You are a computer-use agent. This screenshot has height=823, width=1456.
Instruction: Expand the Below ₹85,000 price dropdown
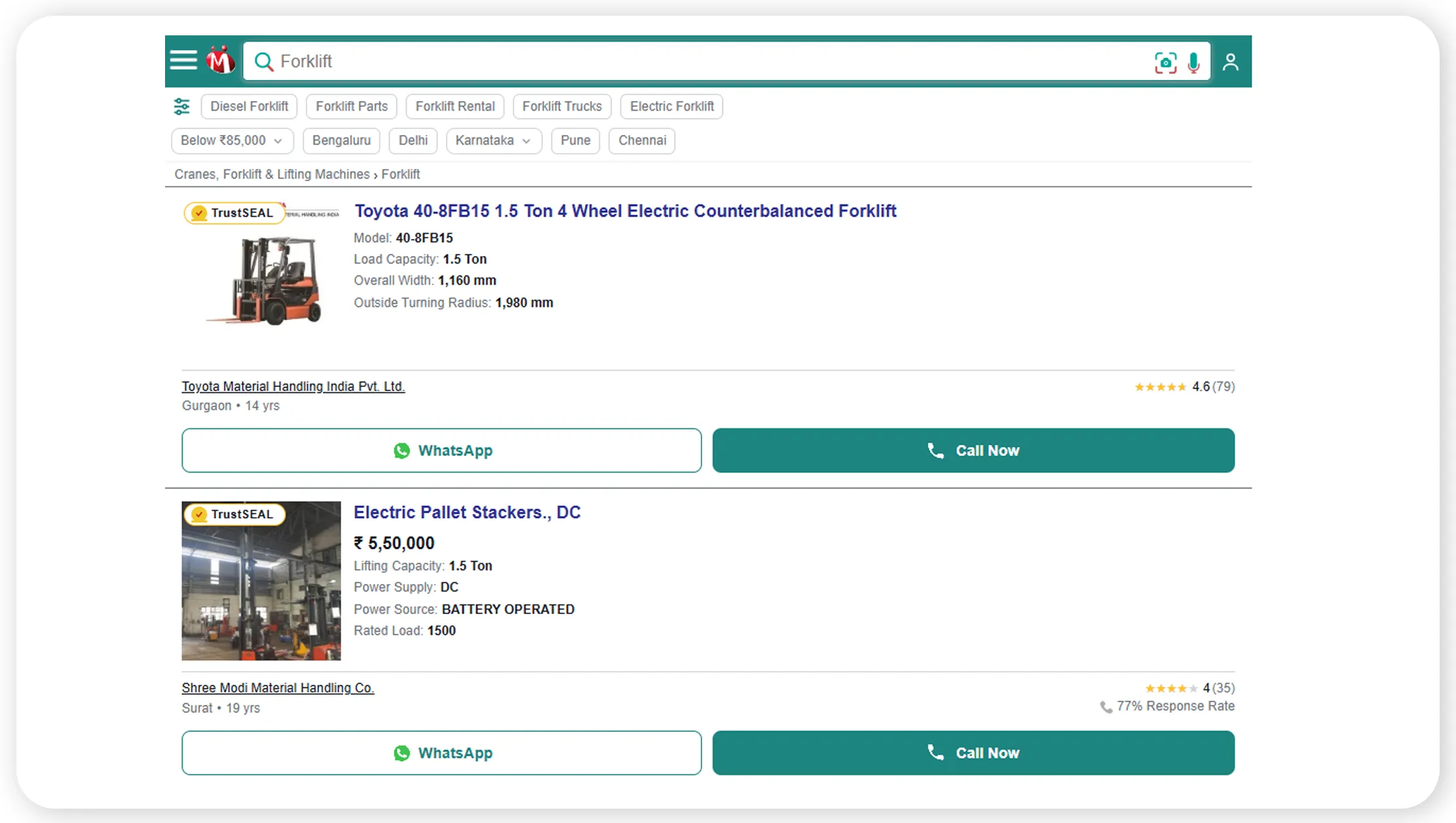tap(233, 141)
